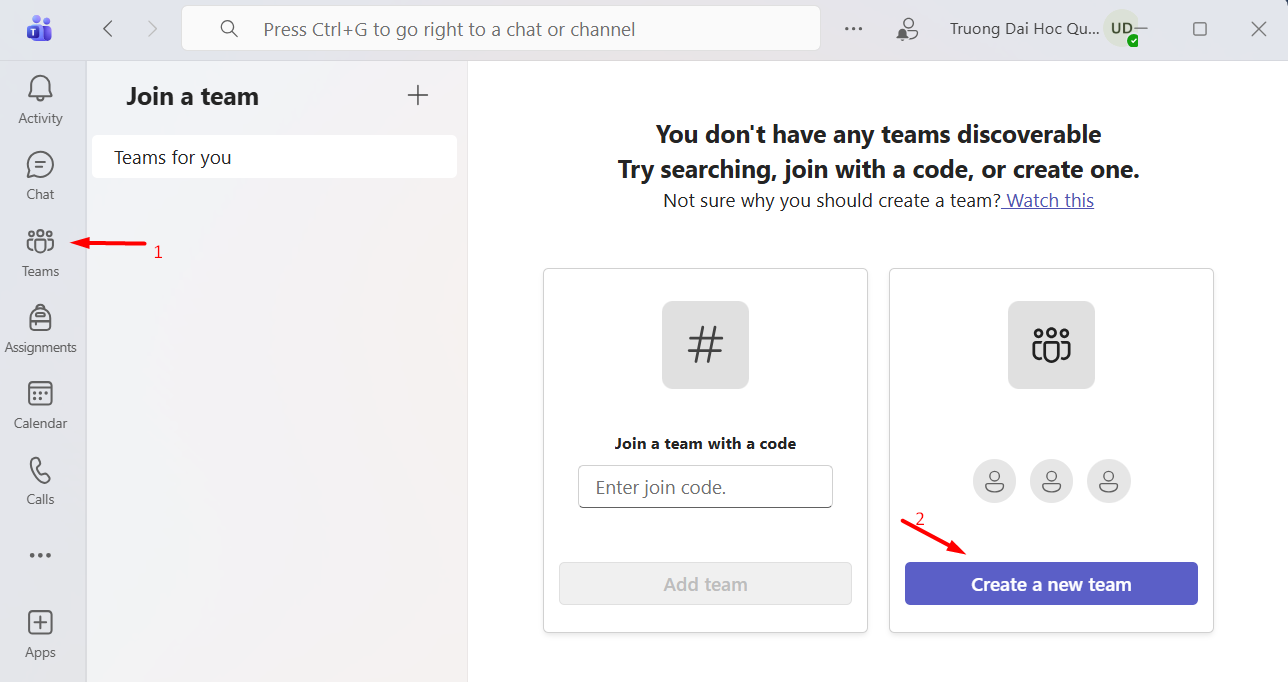The image size is (1288, 682).
Task: Expand more apps ellipsis in sidebar
Action: [40, 556]
